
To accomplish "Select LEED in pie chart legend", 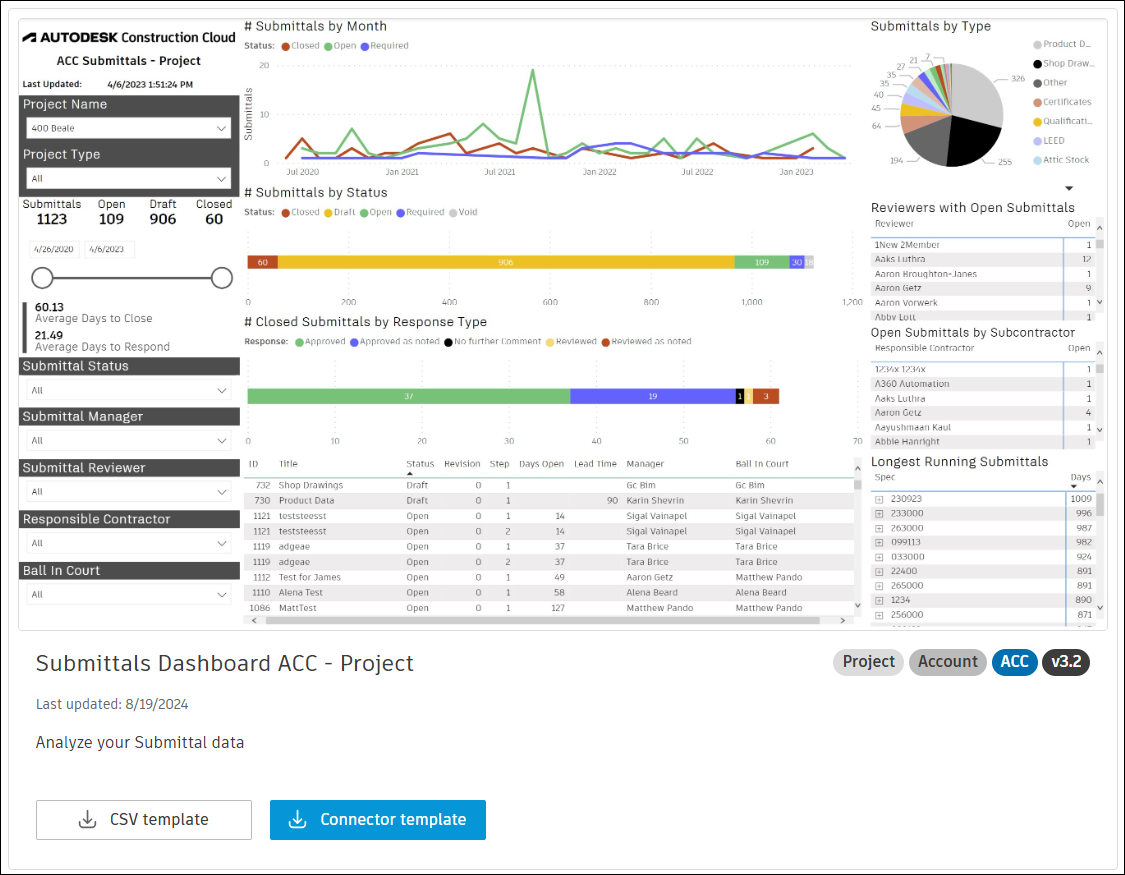I will pos(1049,141).
